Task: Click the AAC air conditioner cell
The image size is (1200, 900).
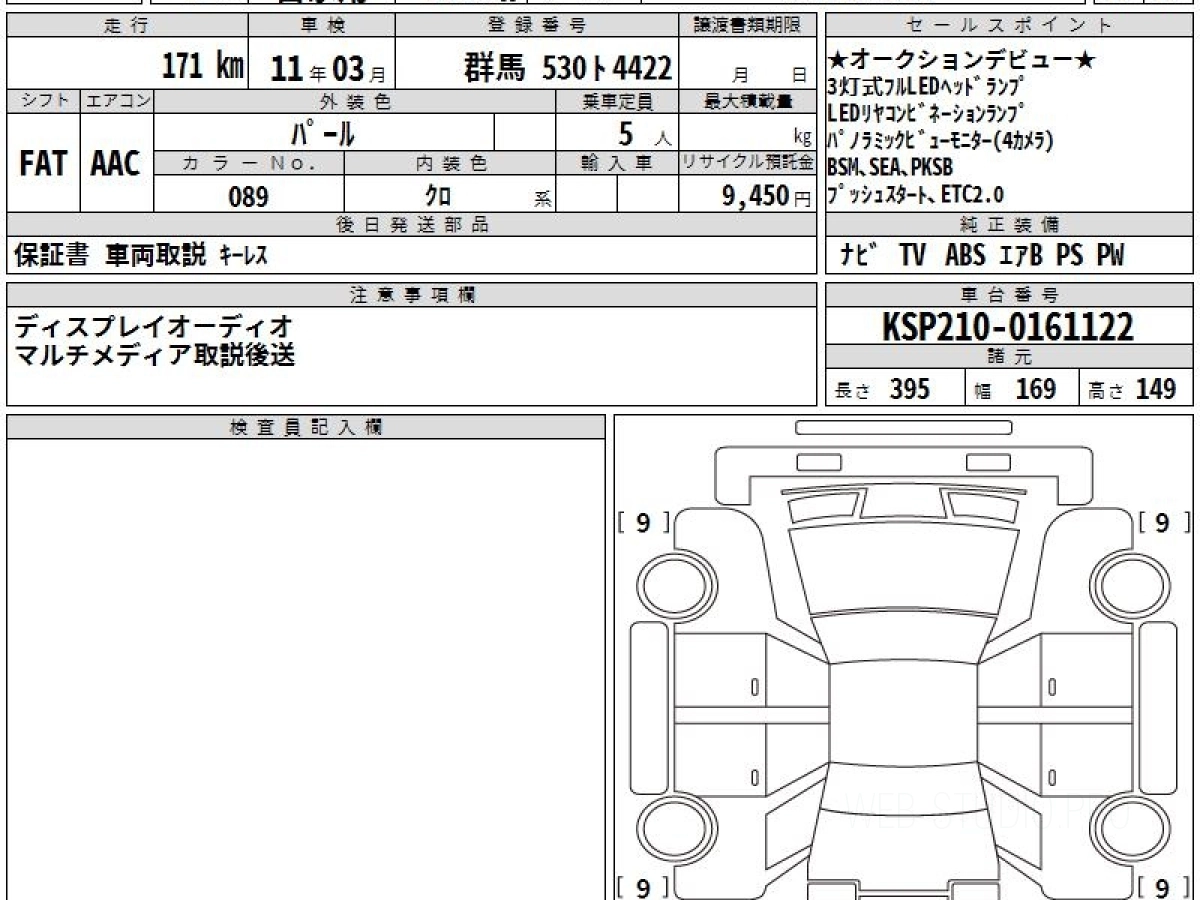Action: click(x=117, y=163)
